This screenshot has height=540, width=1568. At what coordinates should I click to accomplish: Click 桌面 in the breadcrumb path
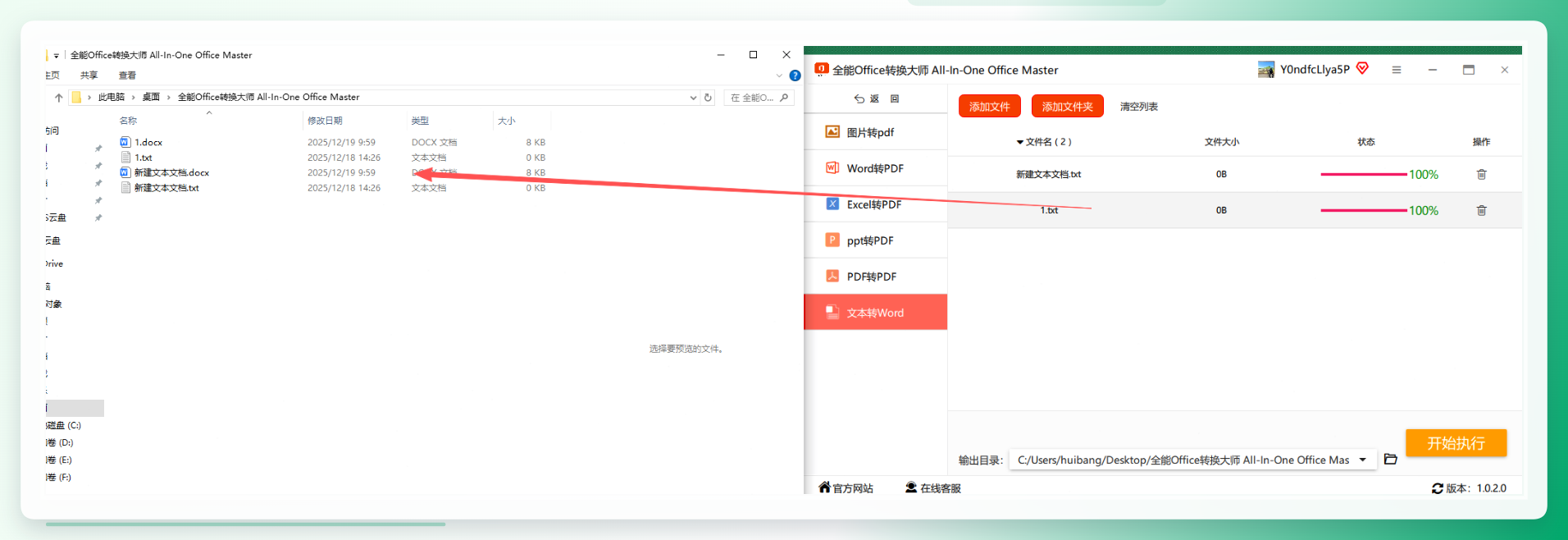pyautogui.click(x=151, y=97)
